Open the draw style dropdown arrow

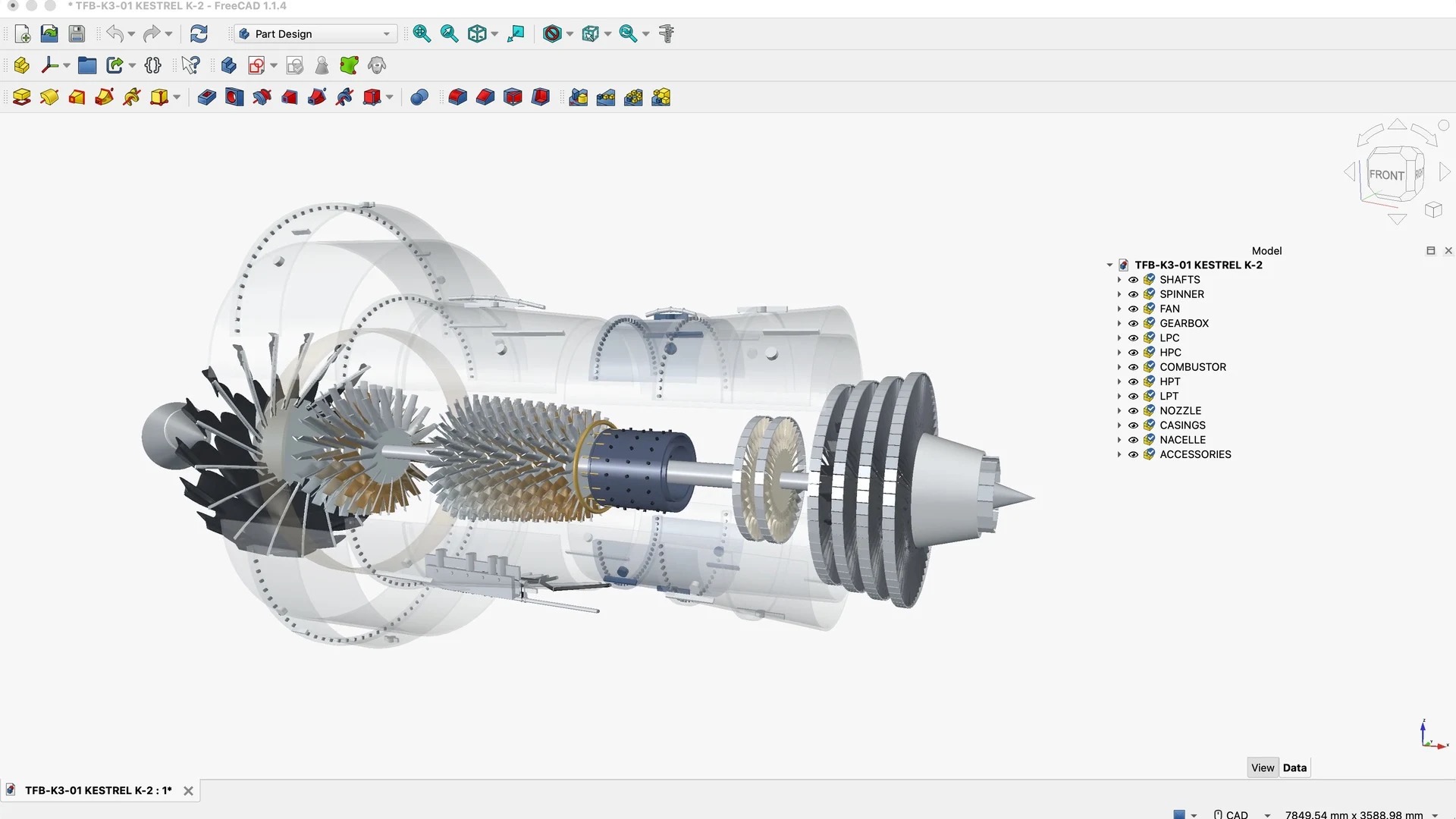click(x=570, y=34)
